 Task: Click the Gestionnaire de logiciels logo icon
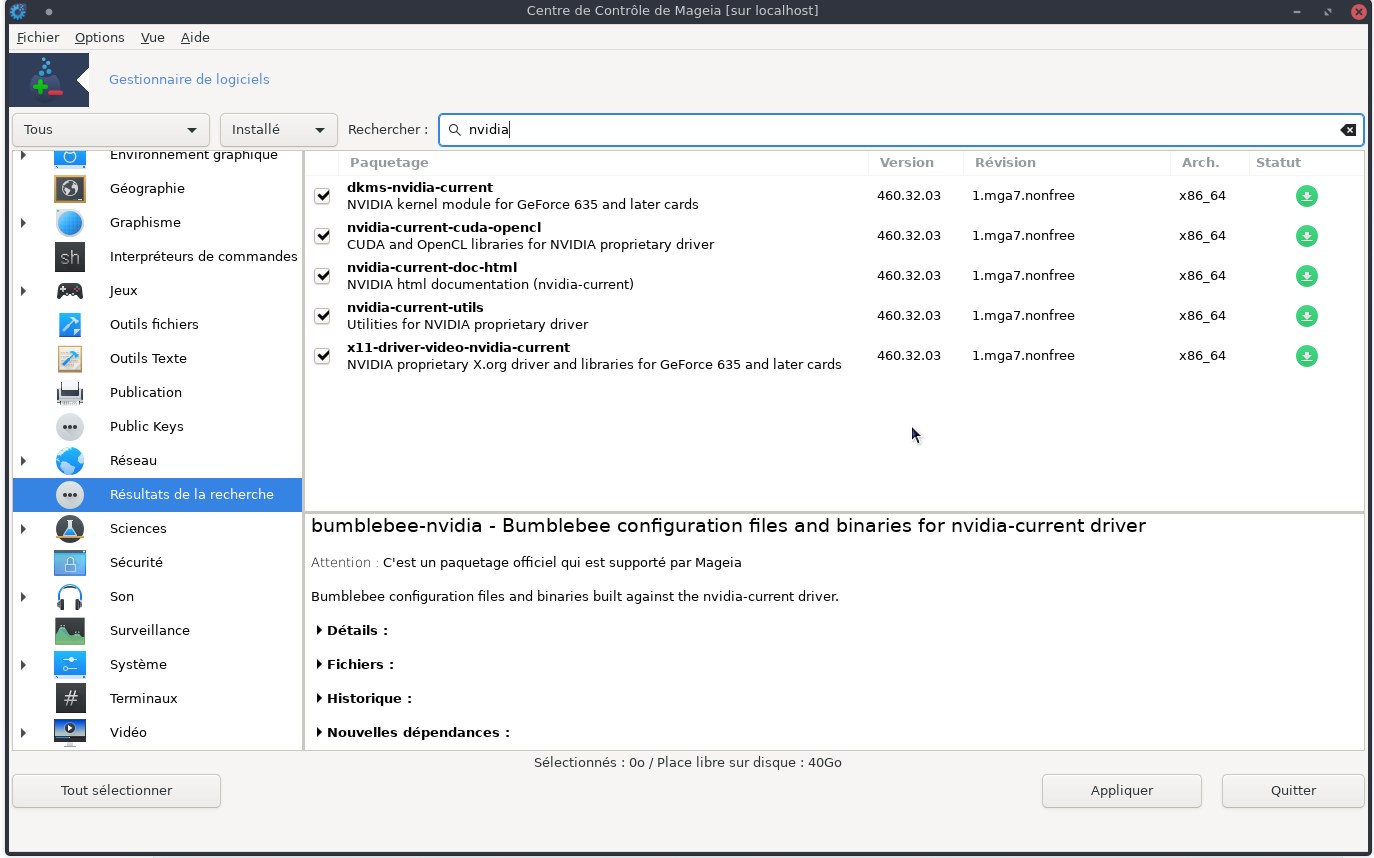pyautogui.click(x=48, y=80)
